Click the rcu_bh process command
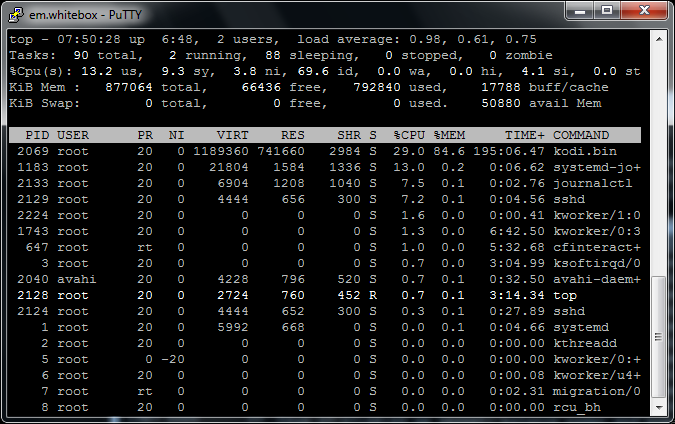675x424 pixels. pos(578,407)
